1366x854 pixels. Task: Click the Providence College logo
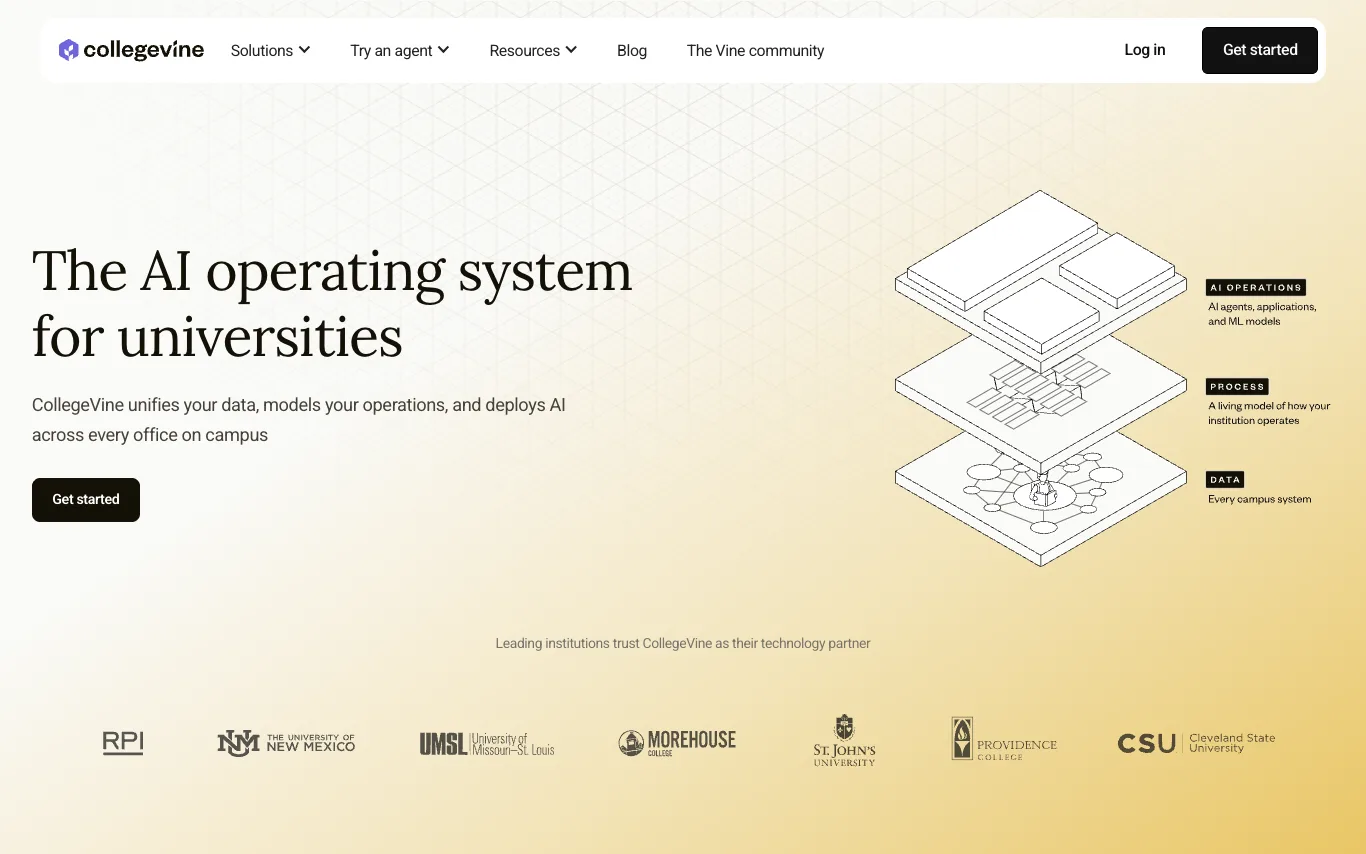pos(1004,740)
